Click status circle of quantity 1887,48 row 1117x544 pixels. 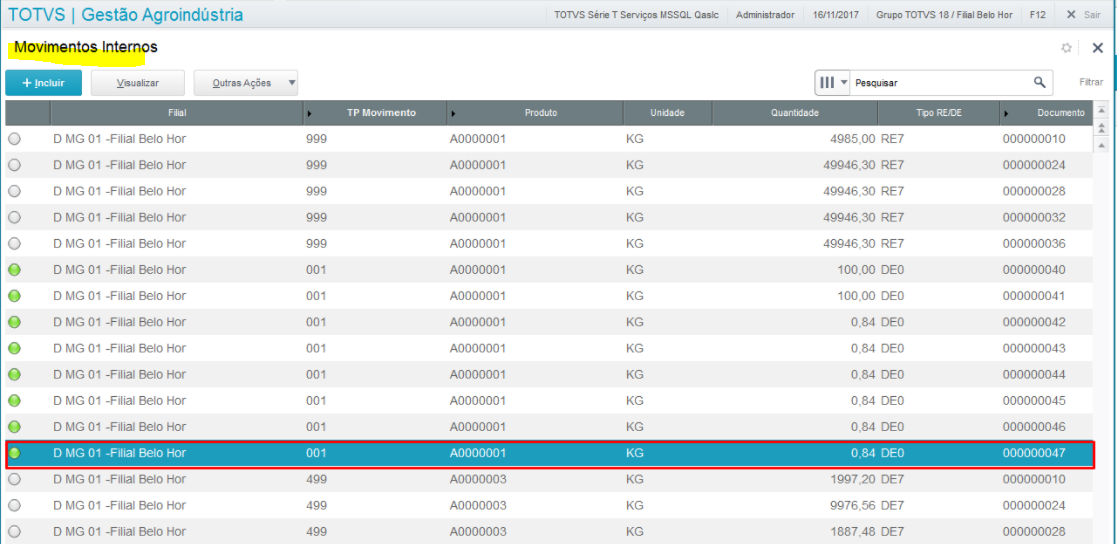coord(14,531)
